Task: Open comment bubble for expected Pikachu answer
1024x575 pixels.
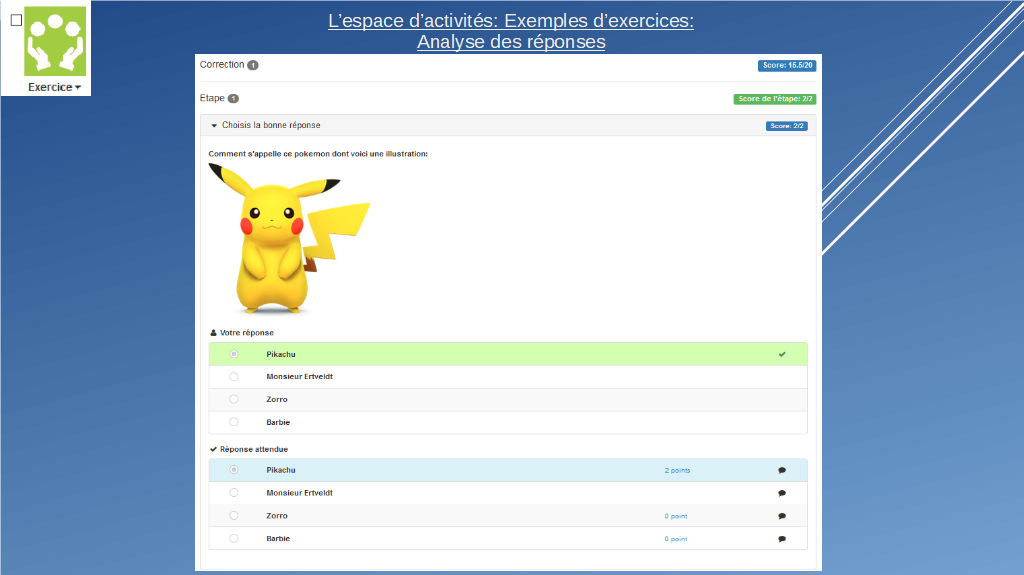Action: (x=782, y=470)
